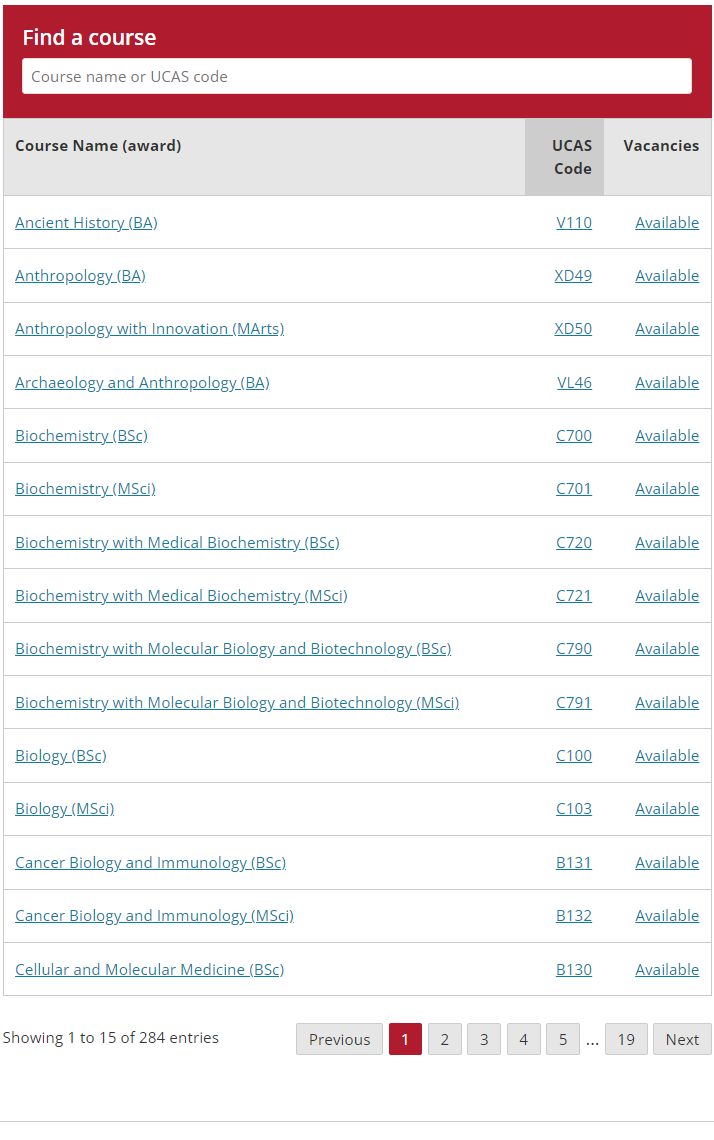Click UCAS code C790
The image size is (714, 1140).
click(574, 649)
